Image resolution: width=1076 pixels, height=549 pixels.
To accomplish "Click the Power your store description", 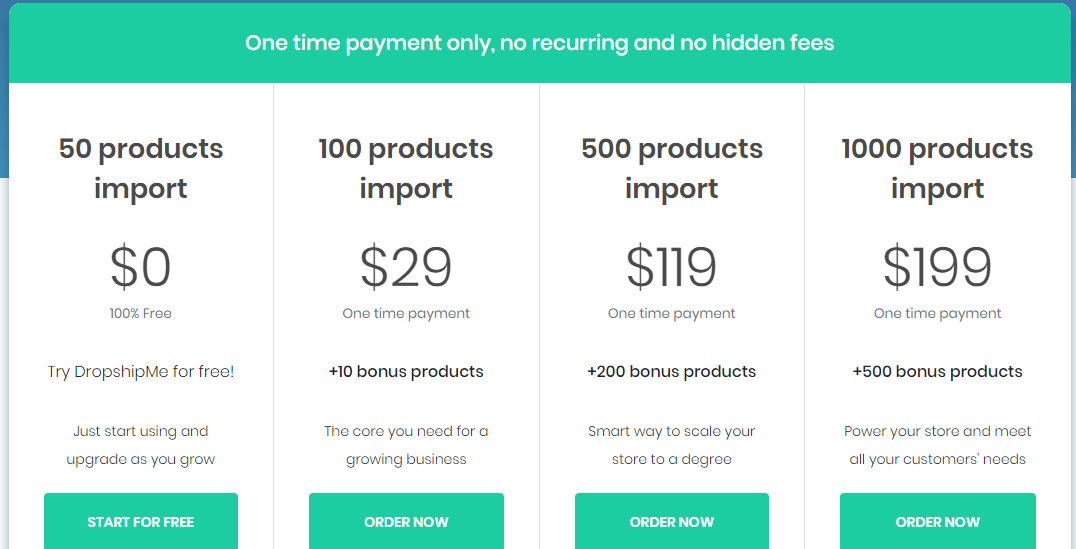I will (x=937, y=445).
